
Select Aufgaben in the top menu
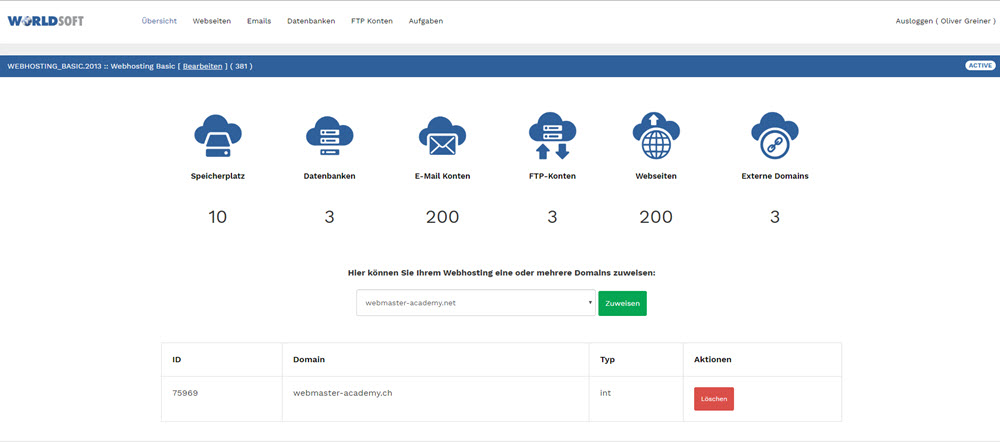426,21
